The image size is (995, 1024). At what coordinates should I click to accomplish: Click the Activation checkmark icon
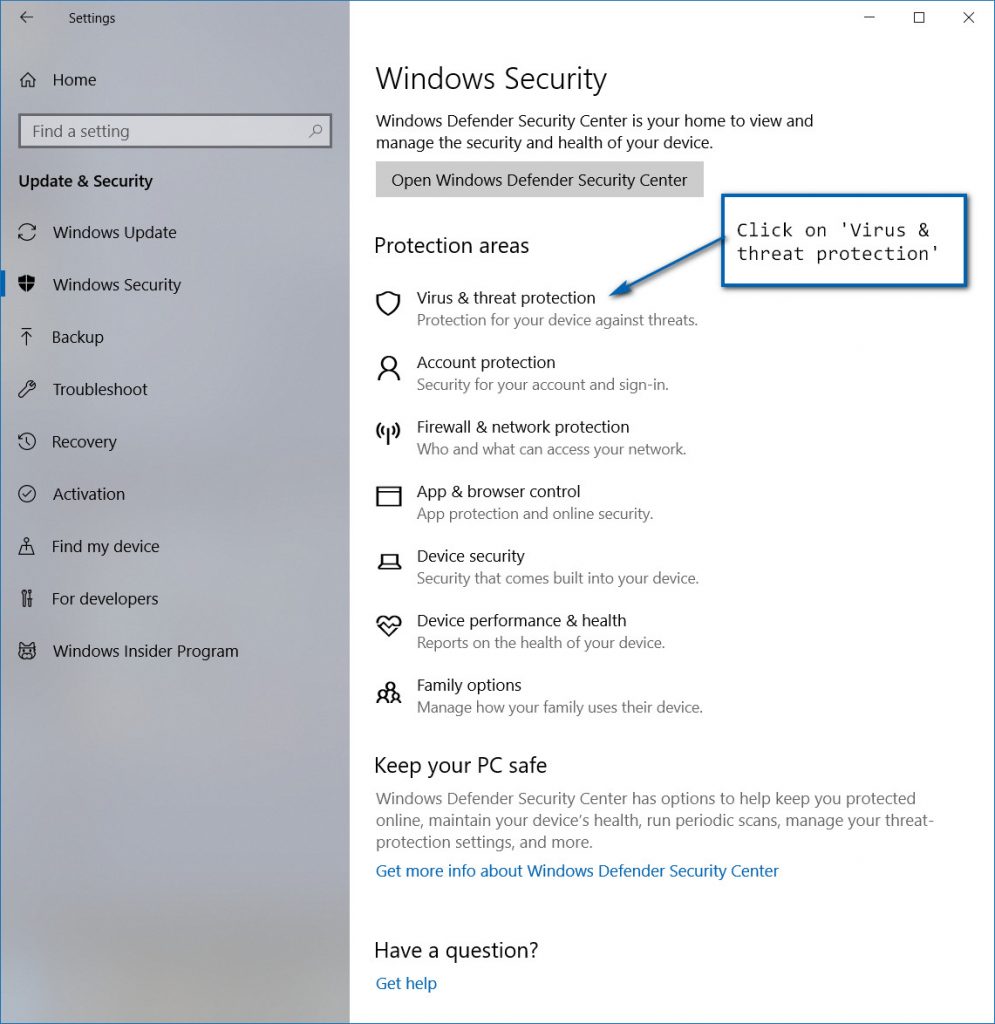[x=25, y=493]
